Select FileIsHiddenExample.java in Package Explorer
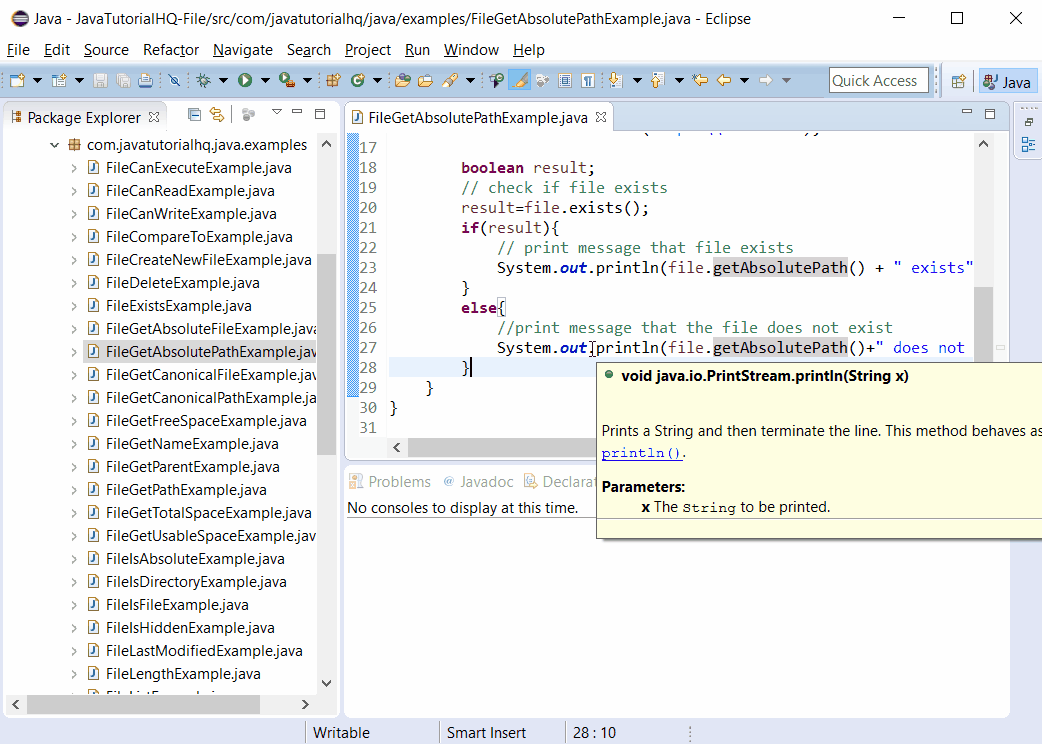The image size is (1042, 744). tap(190, 628)
